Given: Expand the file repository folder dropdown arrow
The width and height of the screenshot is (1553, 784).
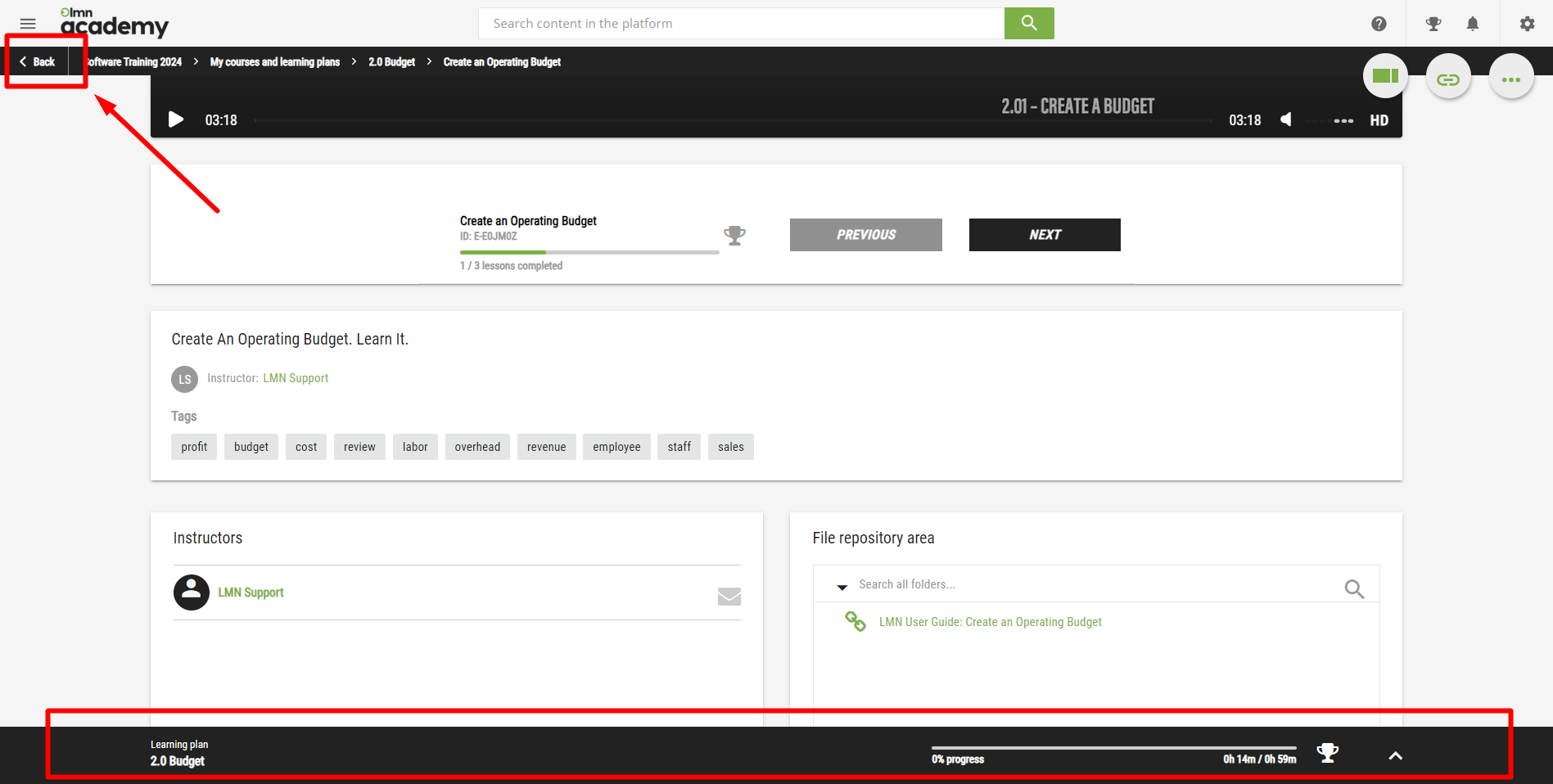Looking at the screenshot, I should coord(842,587).
